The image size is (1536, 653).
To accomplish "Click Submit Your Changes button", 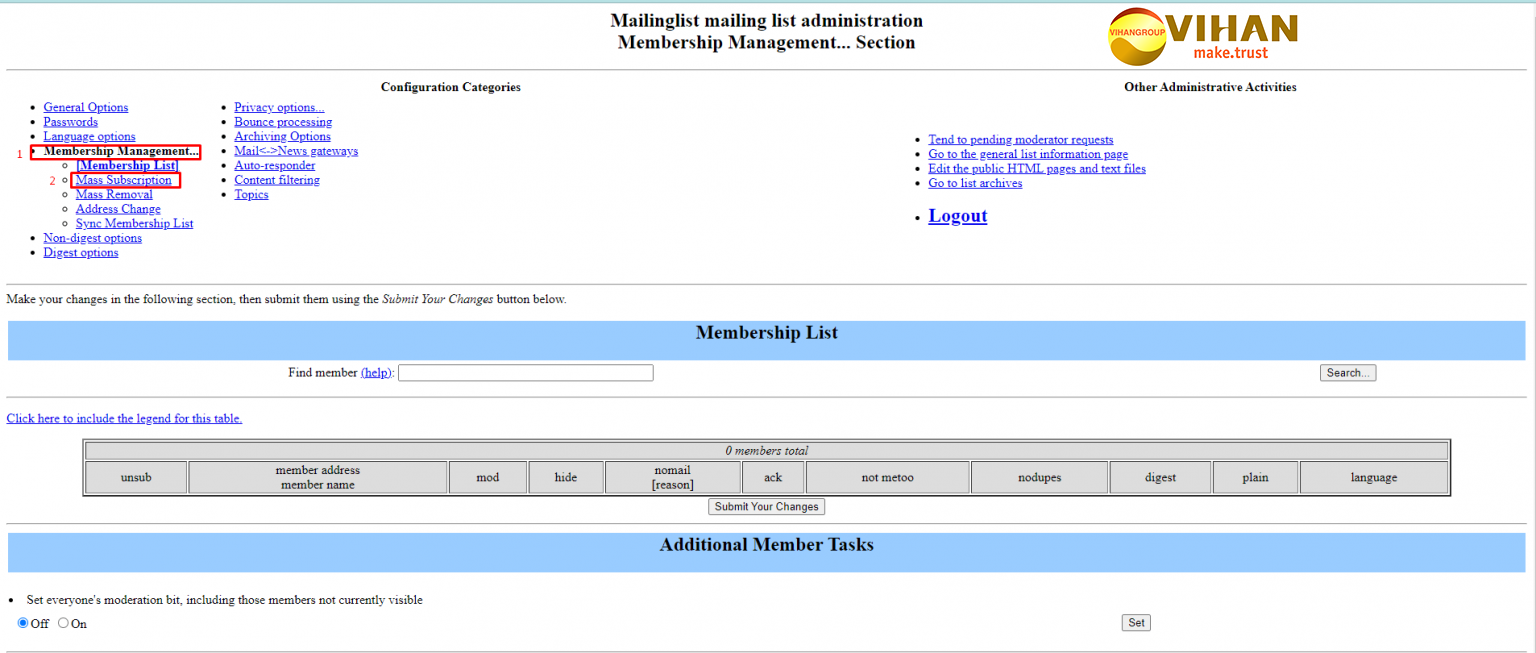I will pyautogui.click(x=766, y=507).
